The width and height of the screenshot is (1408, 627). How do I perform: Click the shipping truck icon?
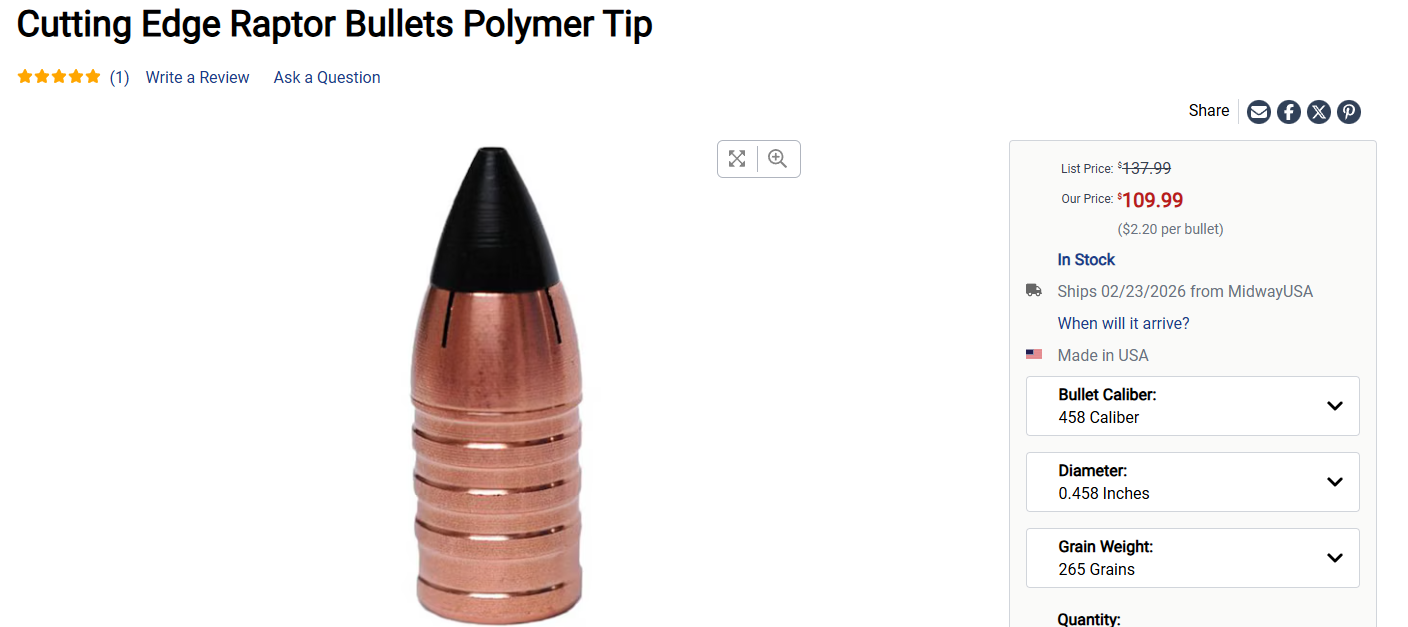point(1034,291)
